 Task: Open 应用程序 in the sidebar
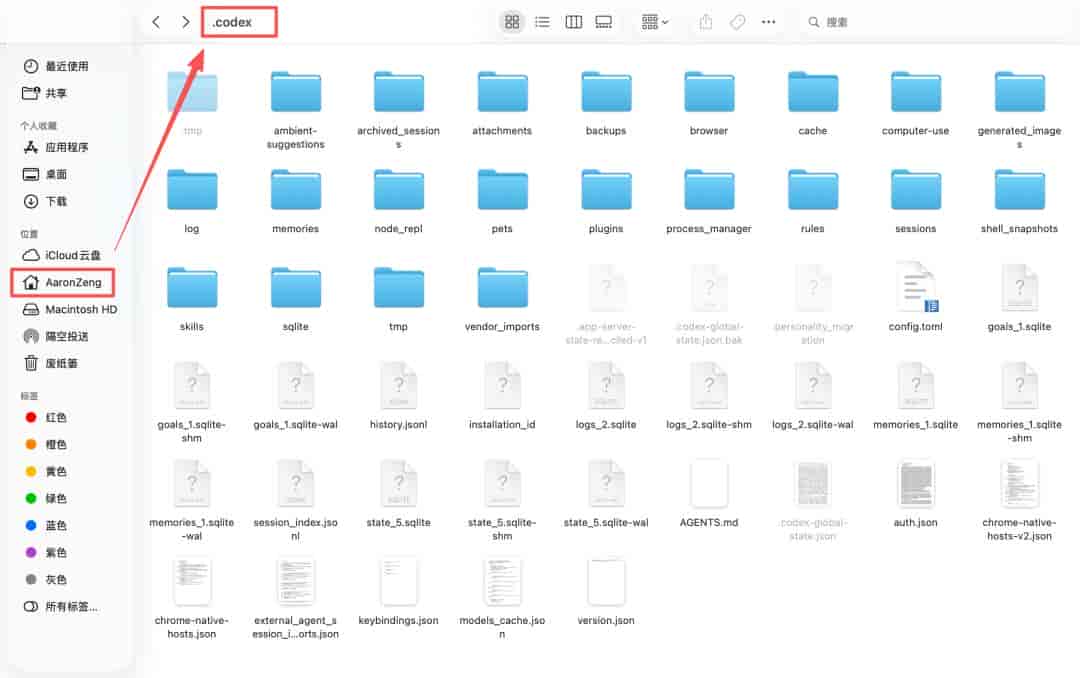56,147
